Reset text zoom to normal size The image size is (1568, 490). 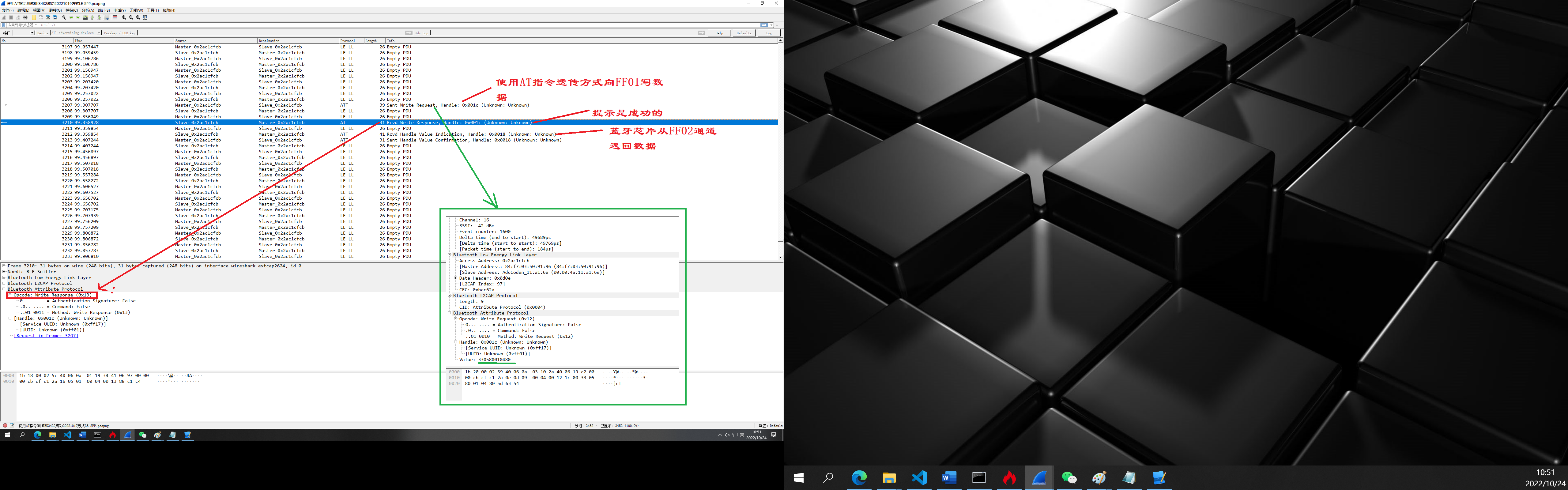pyautogui.click(x=138, y=18)
